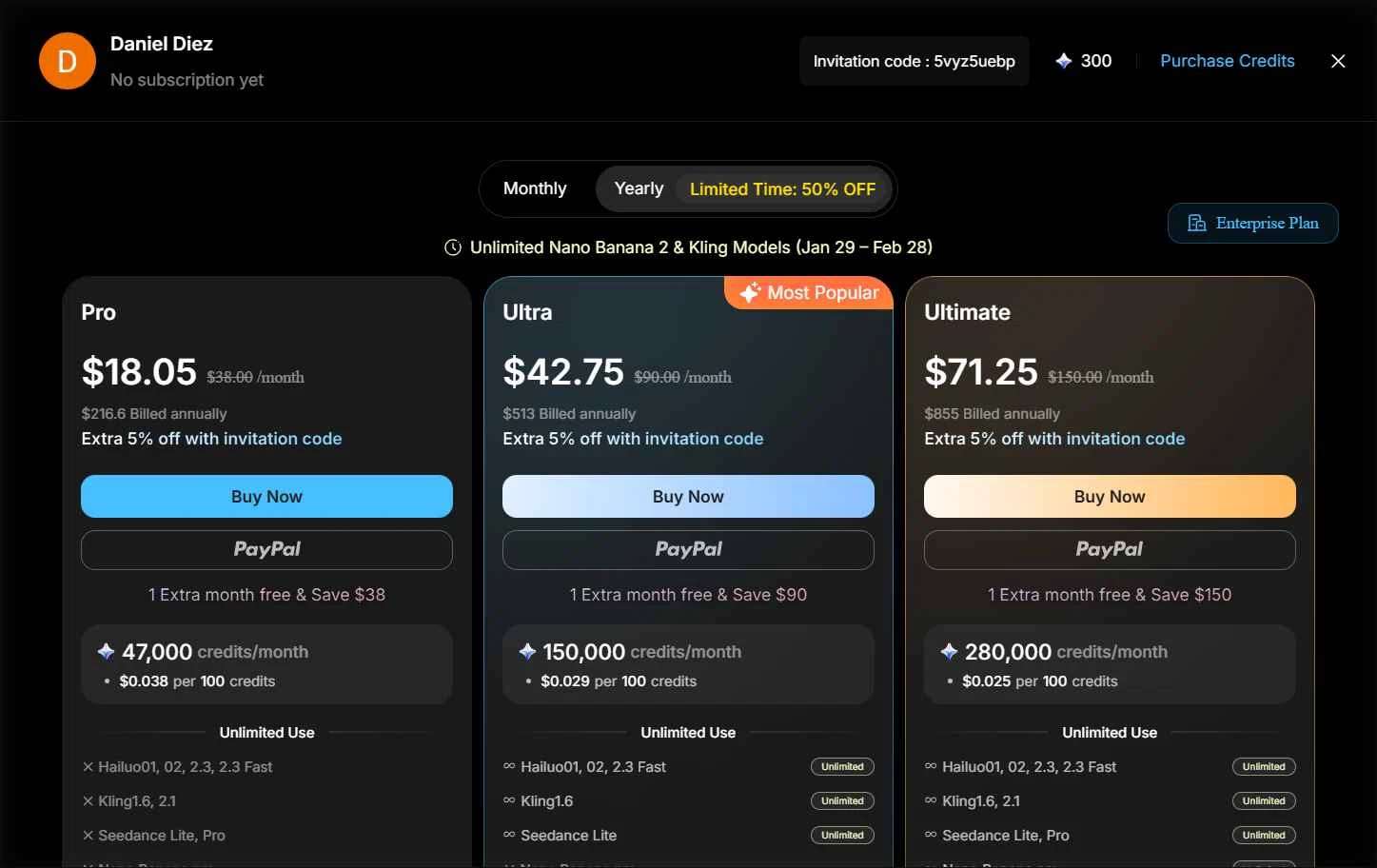Viewport: 1377px width, 868px height.
Task: Click the X icon beside Pro Seedance Lite, Pro
Action: [x=88, y=835]
